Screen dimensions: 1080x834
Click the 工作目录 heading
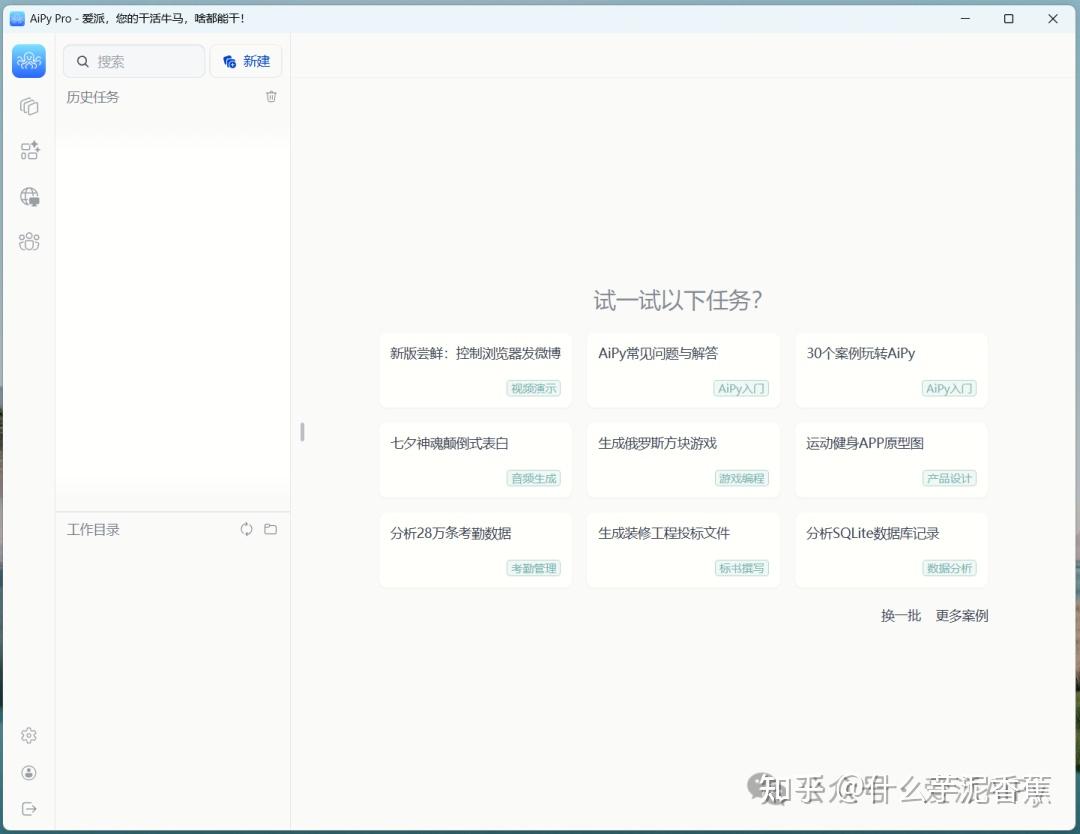[93, 530]
